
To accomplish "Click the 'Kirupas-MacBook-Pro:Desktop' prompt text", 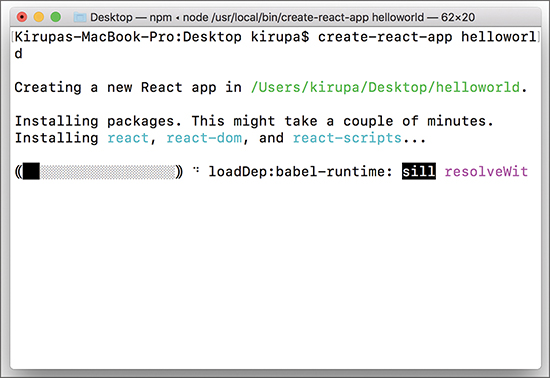I will [128, 37].
